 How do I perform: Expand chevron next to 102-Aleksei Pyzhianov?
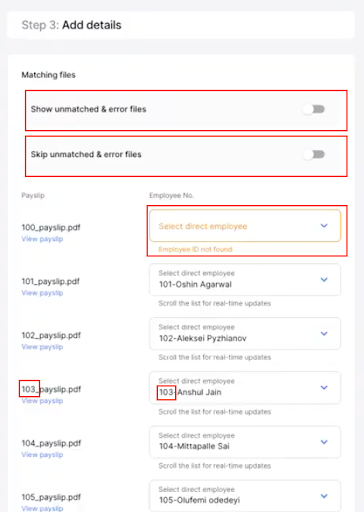pyautogui.click(x=324, y=333)
